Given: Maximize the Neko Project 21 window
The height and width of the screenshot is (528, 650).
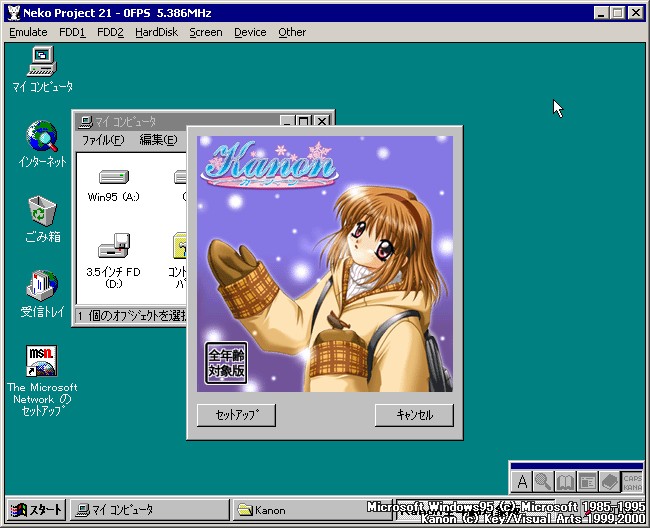Looking at the screenshot, I should point(617,13).
